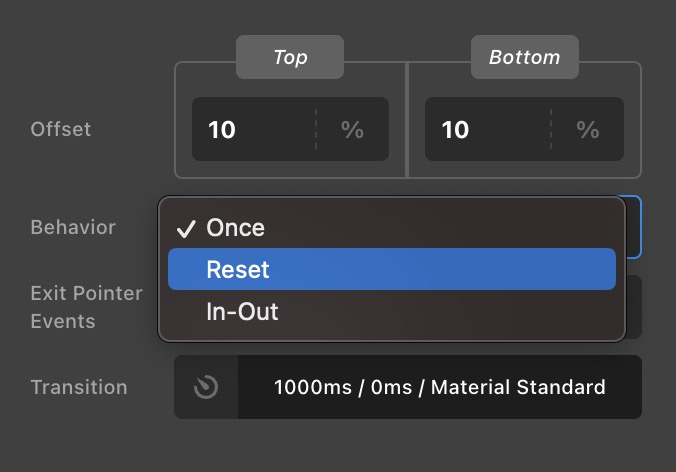Click the dashed divider in Bottom offset field
The image size is (676, 472).
tap(550, 130)
